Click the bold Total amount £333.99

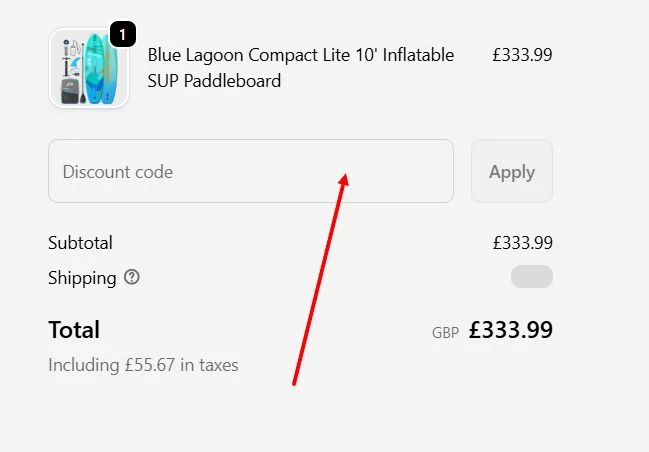click(x=511, y=330)
